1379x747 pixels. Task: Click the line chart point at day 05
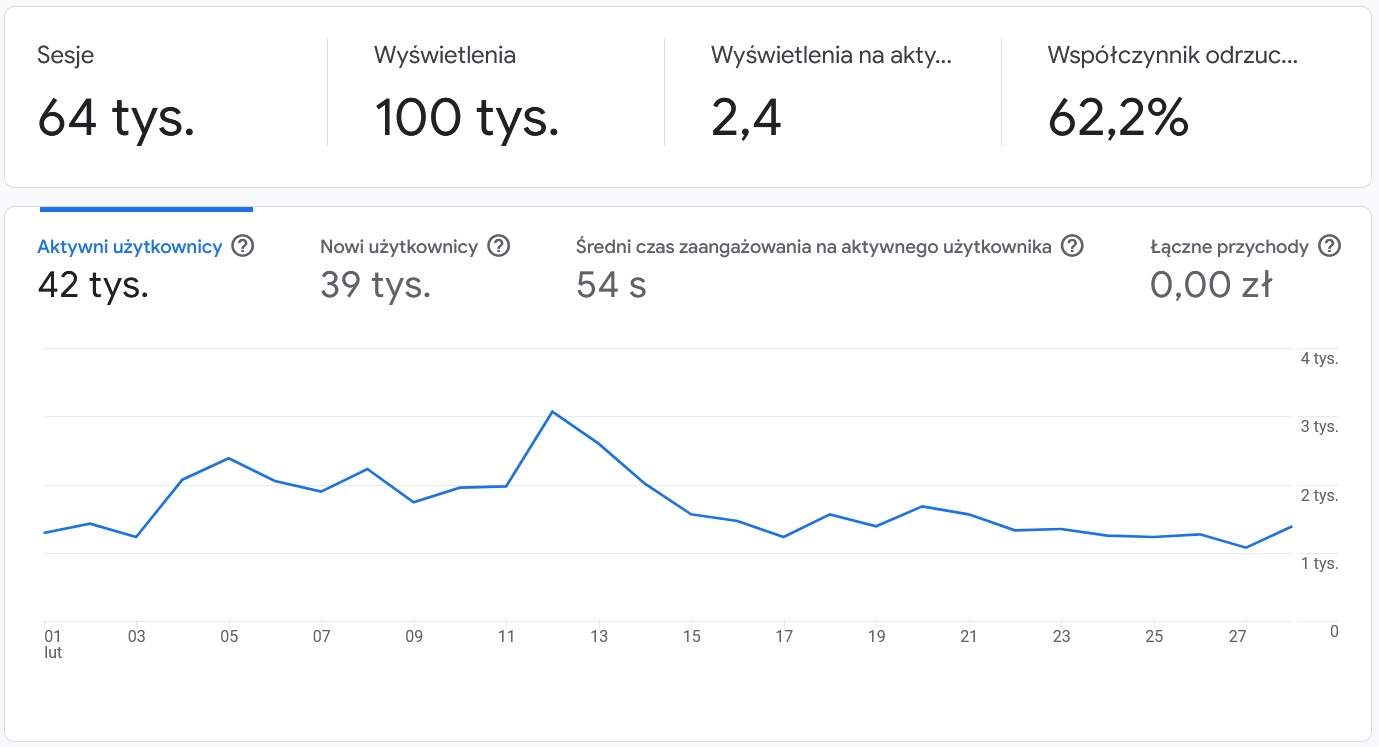coord(229,458)
